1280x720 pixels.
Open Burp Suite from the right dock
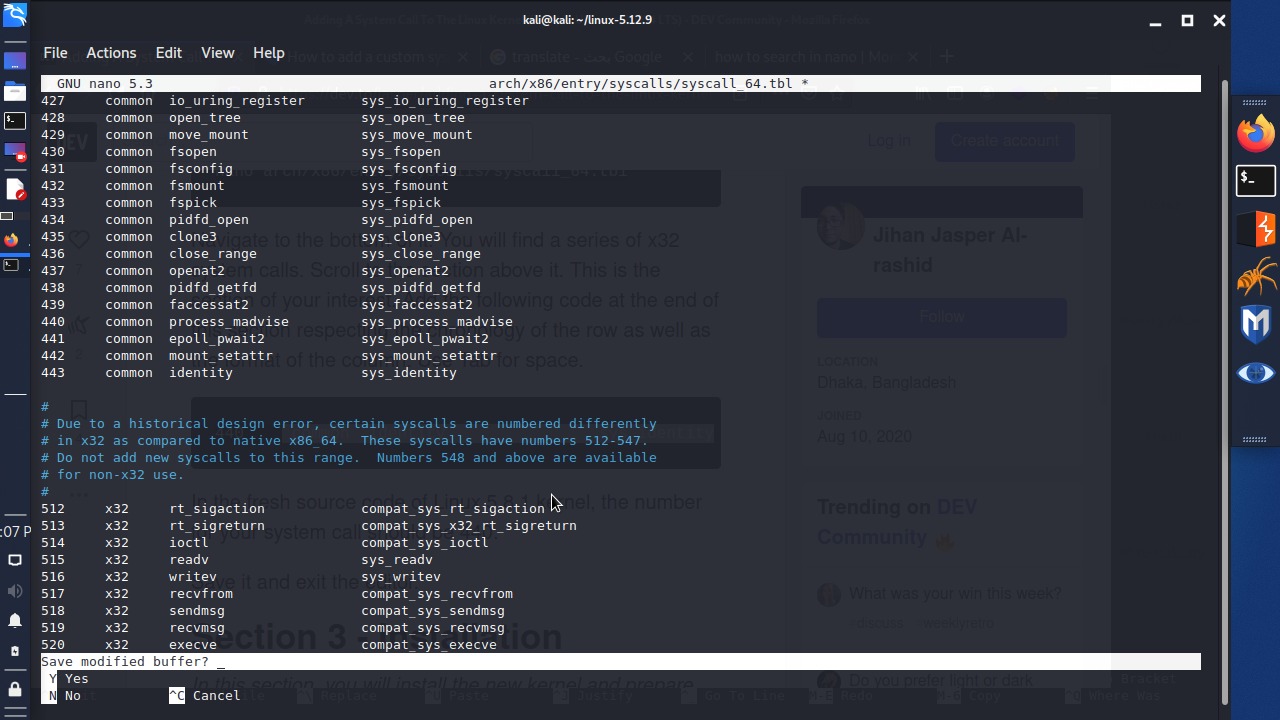(x=1256, y=228)
